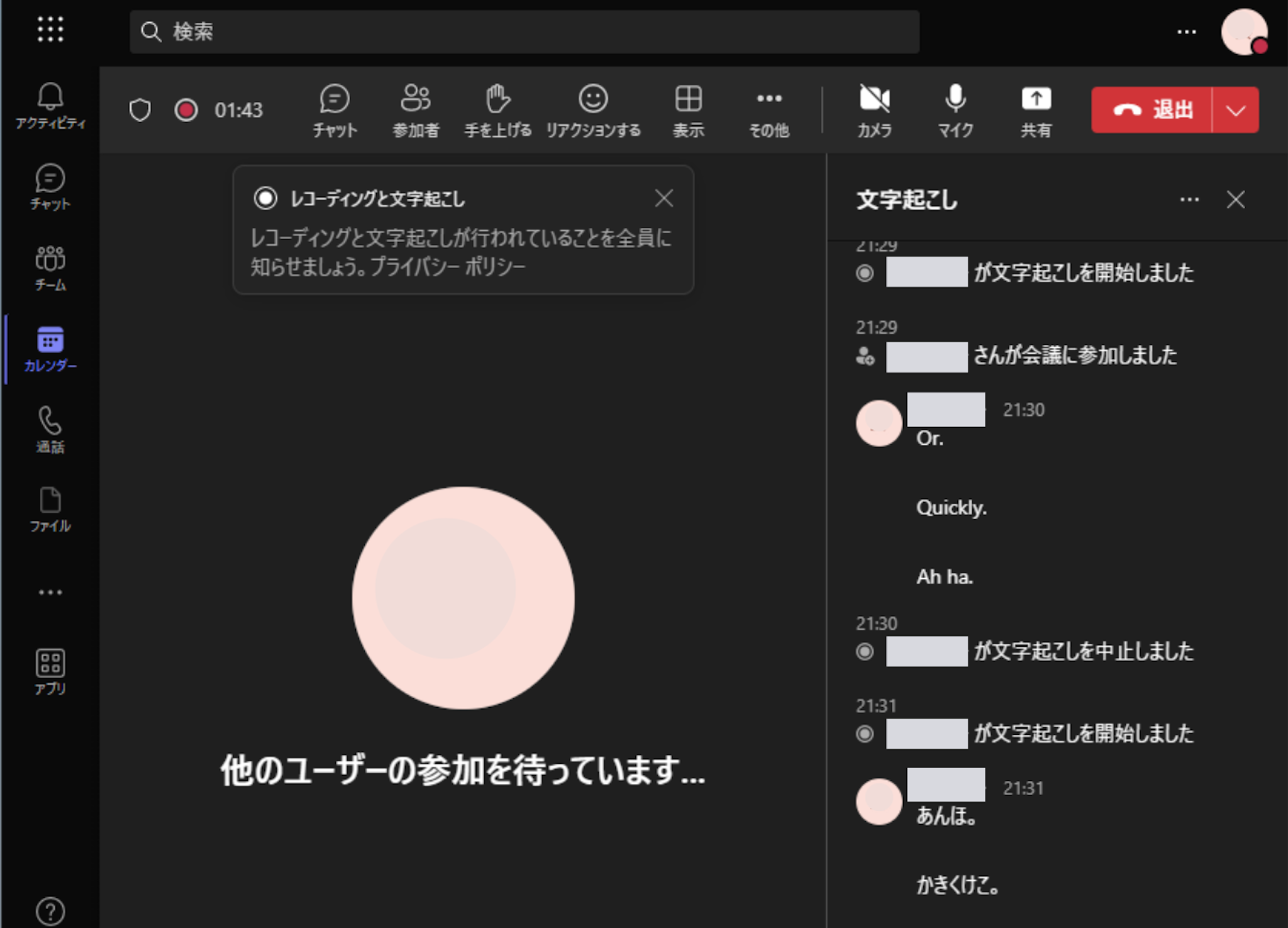Click the red recording indicator
Screen dimensions: 1288x928
pyautogui.click(x=186, y=110)
